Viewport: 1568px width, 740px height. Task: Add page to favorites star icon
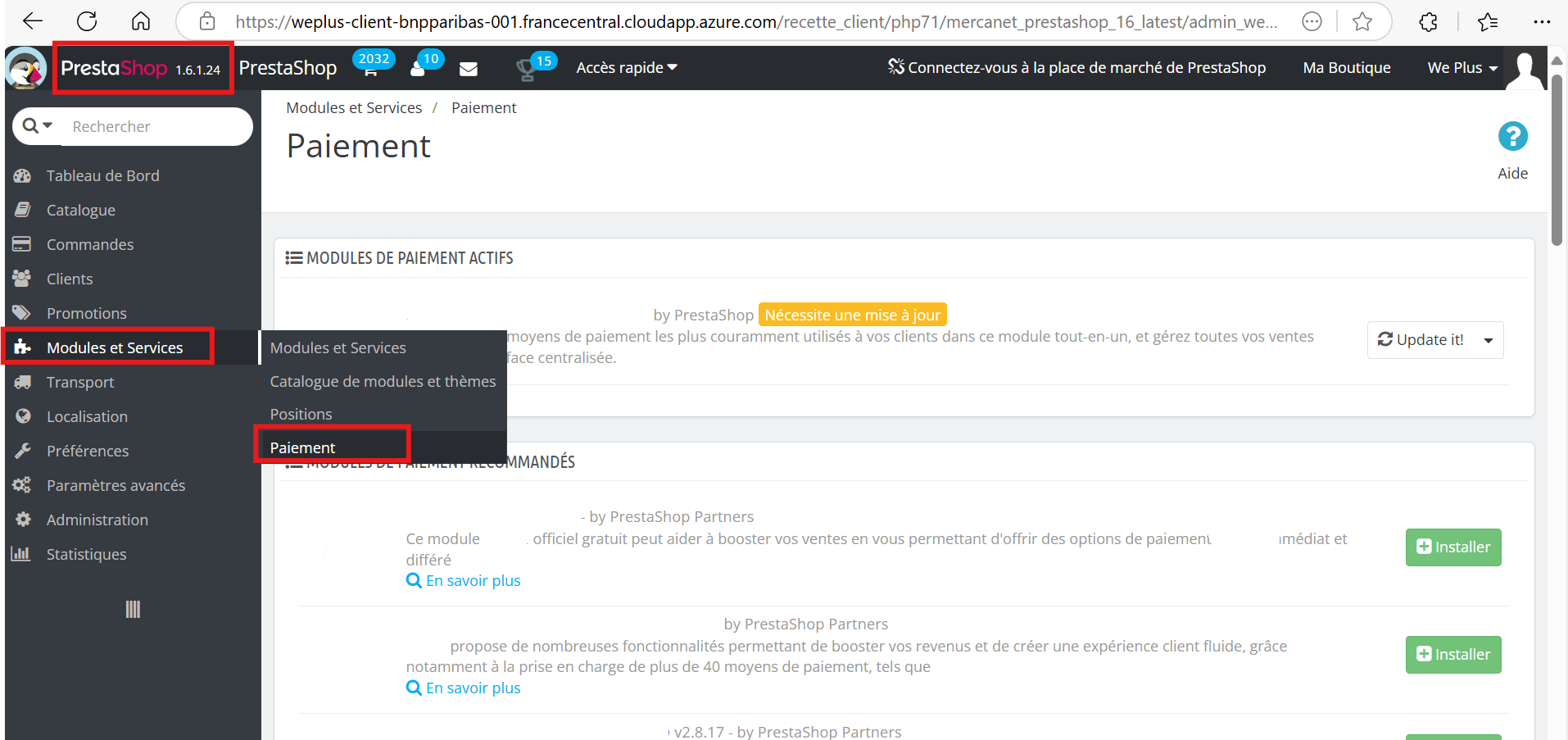coord(1362,21)
